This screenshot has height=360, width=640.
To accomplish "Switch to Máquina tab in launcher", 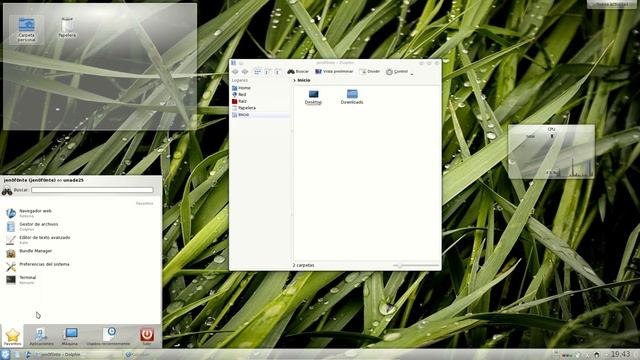I will coord(70,337).
